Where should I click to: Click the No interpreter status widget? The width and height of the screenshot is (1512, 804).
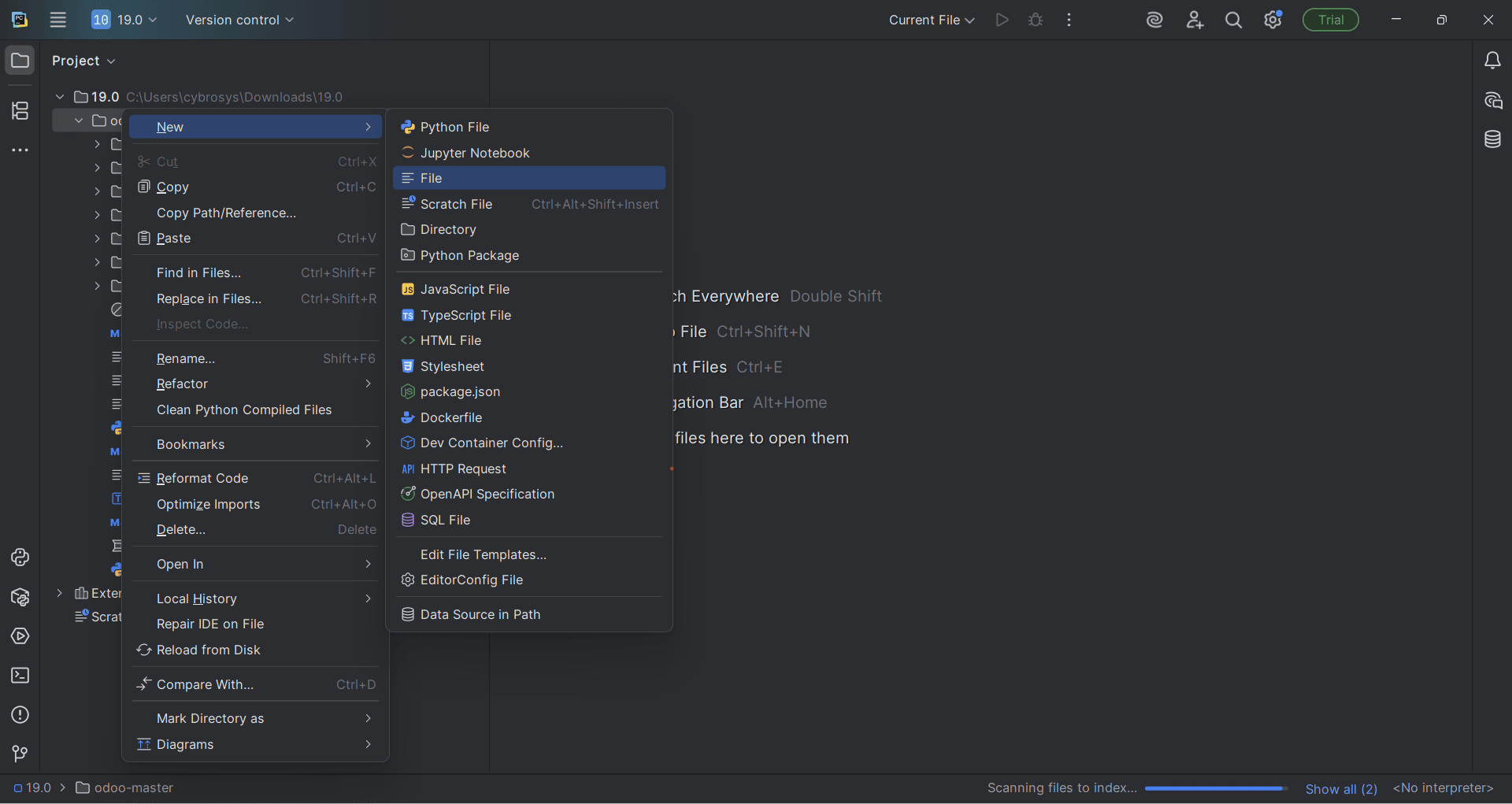(x=1443, y=787)
